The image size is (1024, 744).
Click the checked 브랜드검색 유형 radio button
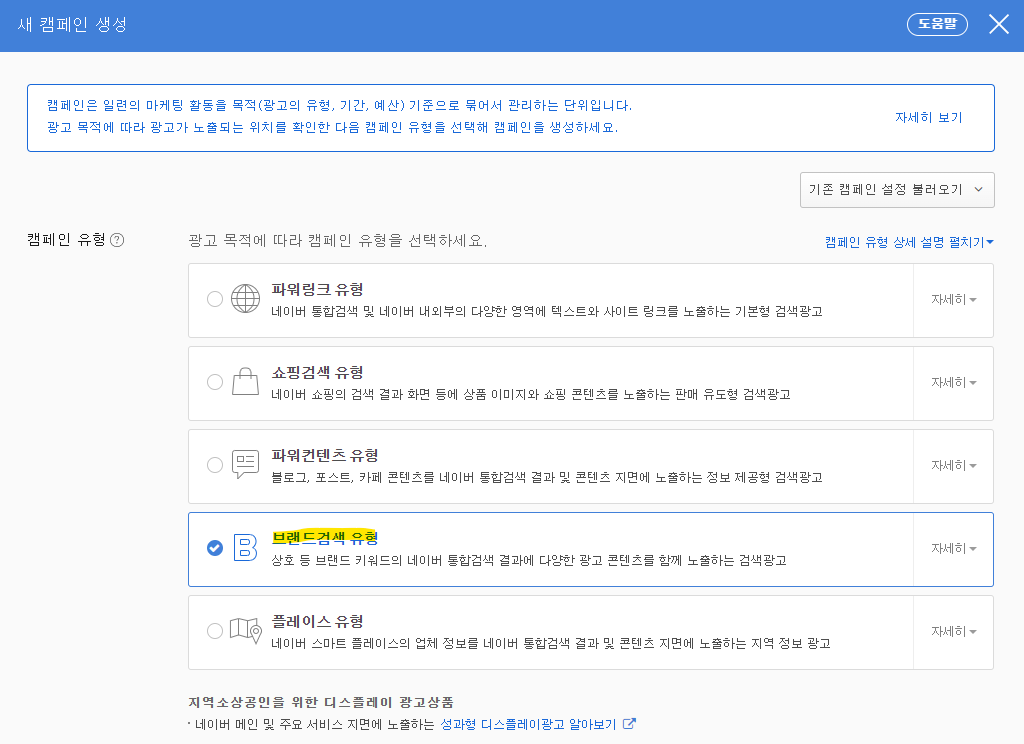[215, 548]
